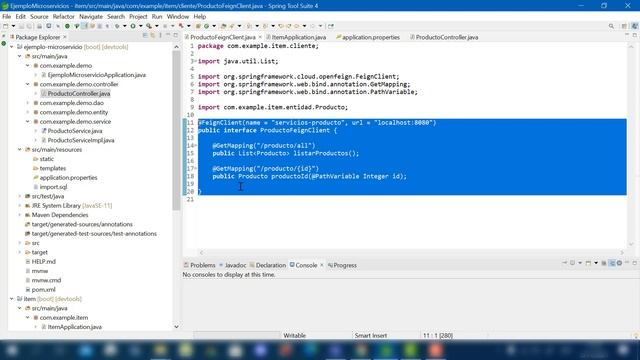Close the Console view tab
Screen dimensions: 640x360
click(x=322, y=265)
